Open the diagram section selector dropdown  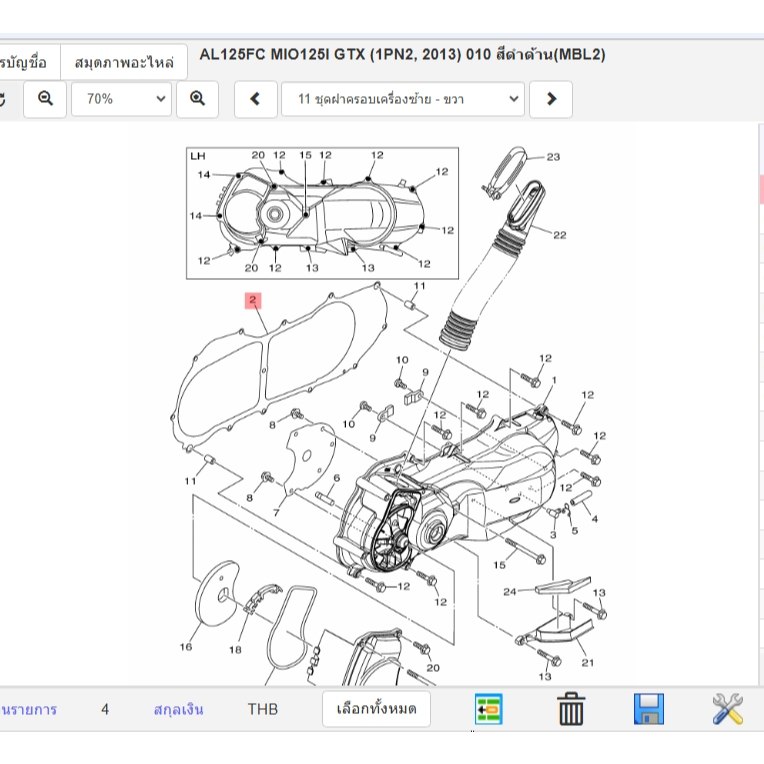(x=403, y=99)
